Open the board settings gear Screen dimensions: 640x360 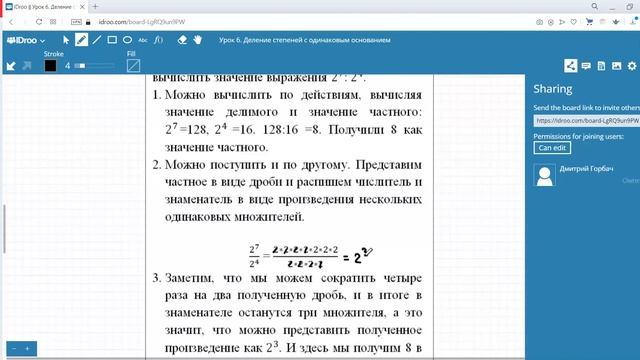point(632,66)
